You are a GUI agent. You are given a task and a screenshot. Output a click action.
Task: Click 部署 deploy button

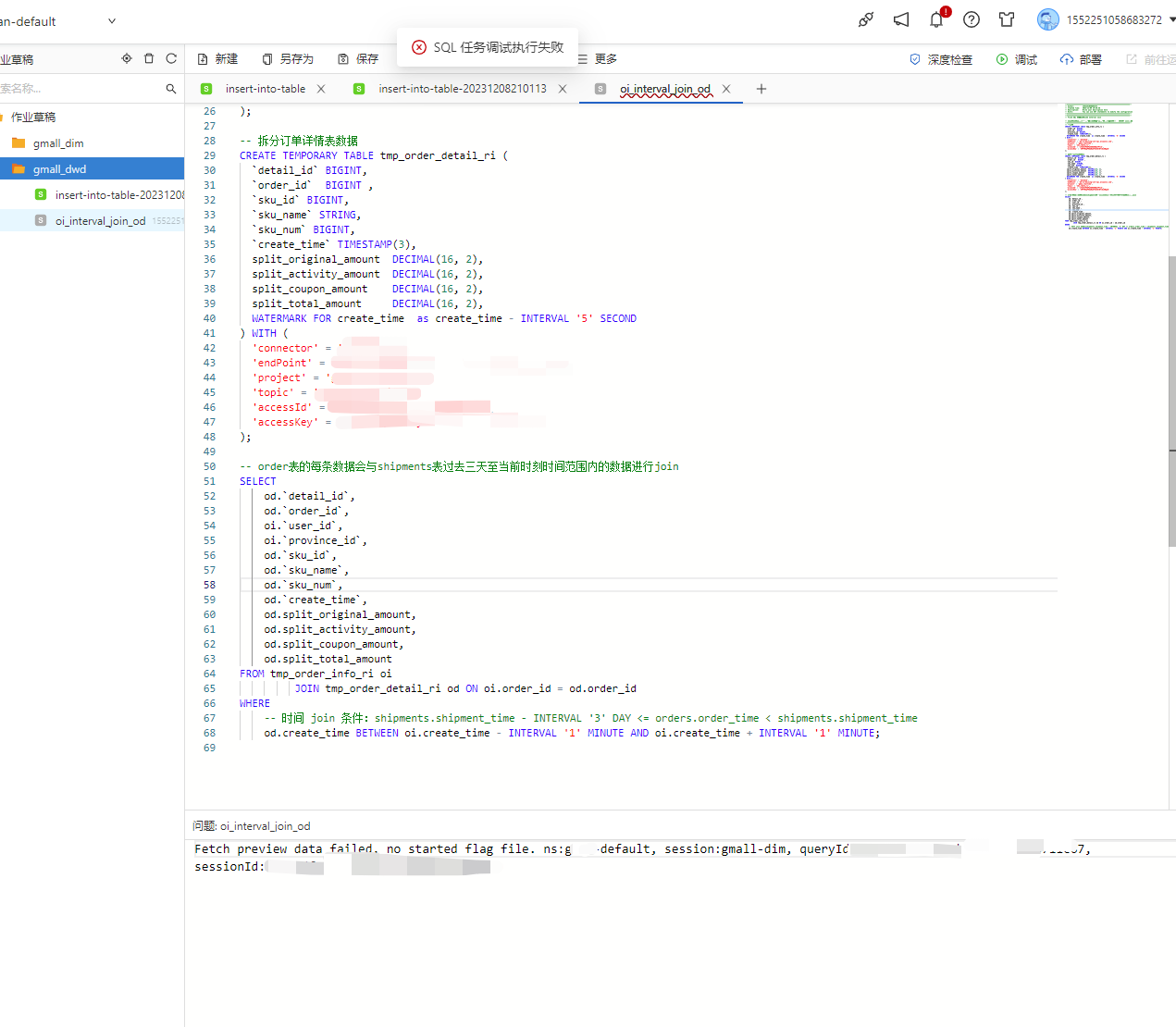pos(1081,59)
